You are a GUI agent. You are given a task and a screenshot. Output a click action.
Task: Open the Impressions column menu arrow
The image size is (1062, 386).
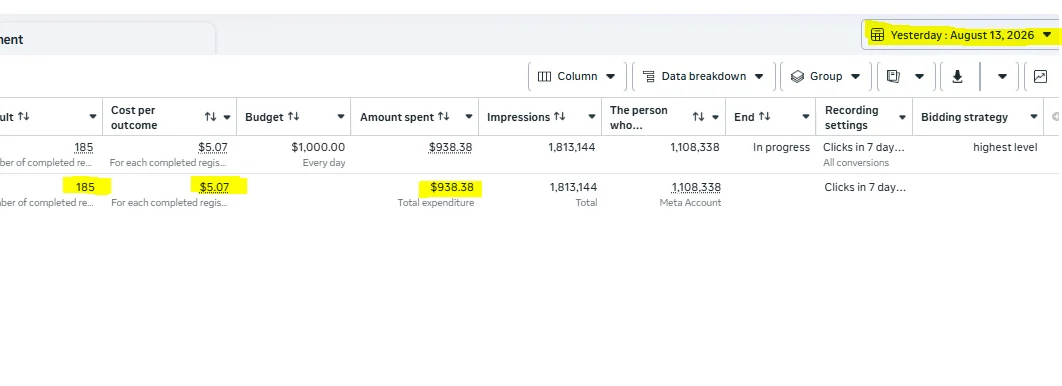592,117
